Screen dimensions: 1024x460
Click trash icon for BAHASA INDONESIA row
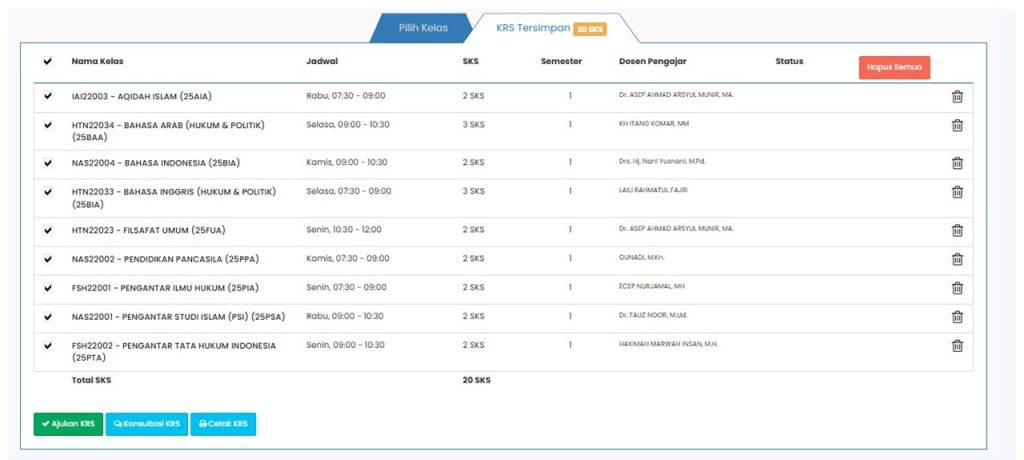(x=957, y=163)
